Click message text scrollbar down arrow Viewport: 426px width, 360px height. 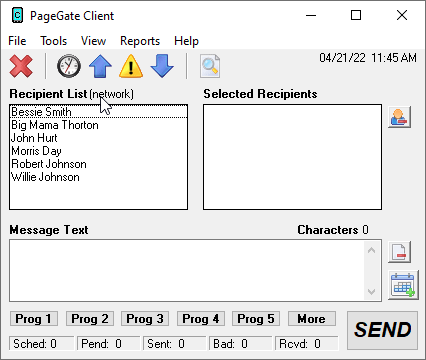(x=371, y=292)
